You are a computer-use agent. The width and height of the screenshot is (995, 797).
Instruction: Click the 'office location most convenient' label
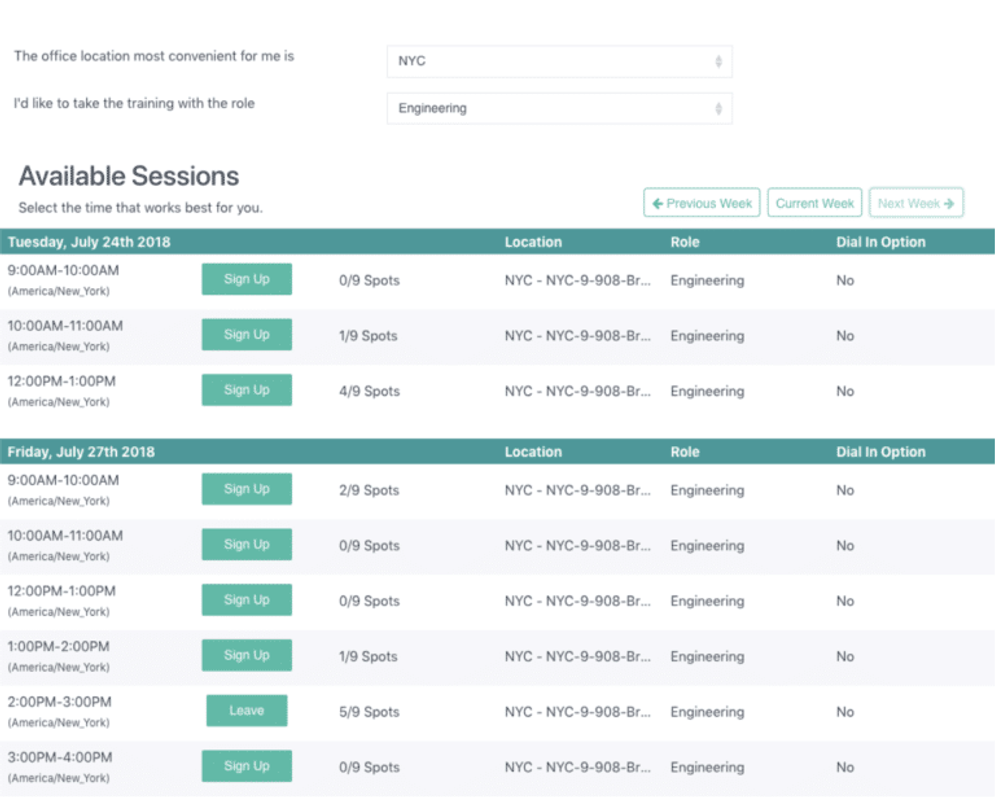click(154, 56)
